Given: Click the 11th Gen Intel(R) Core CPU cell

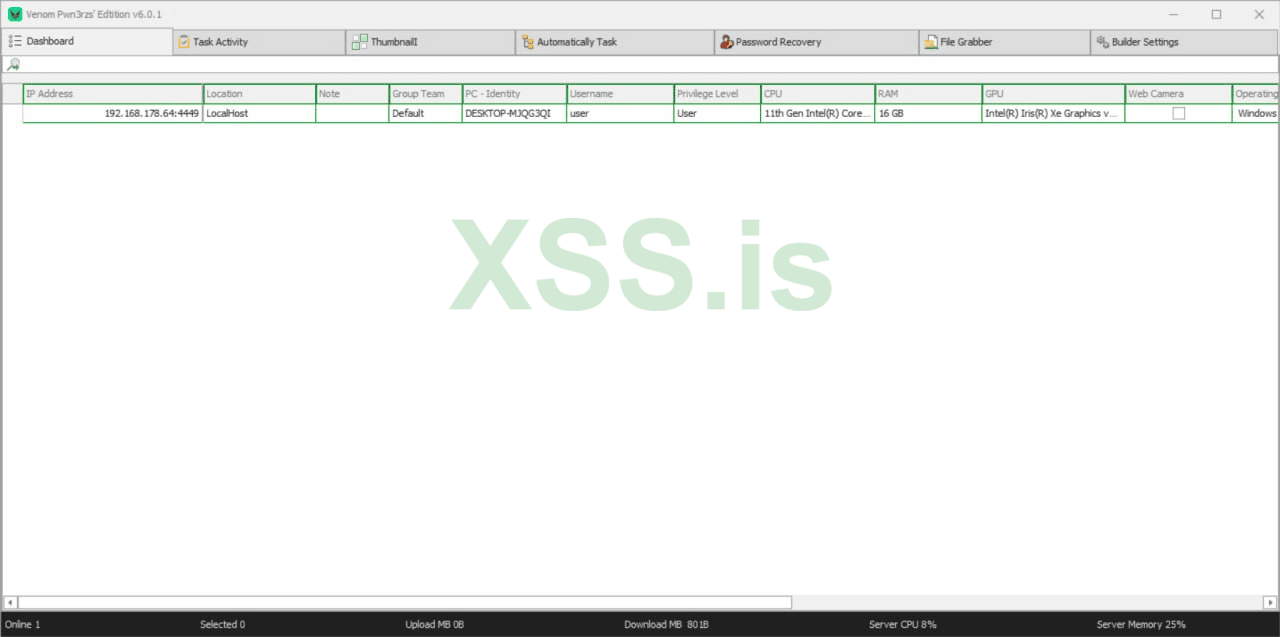Looking at the screenshot, I should (x=817, y=114).
